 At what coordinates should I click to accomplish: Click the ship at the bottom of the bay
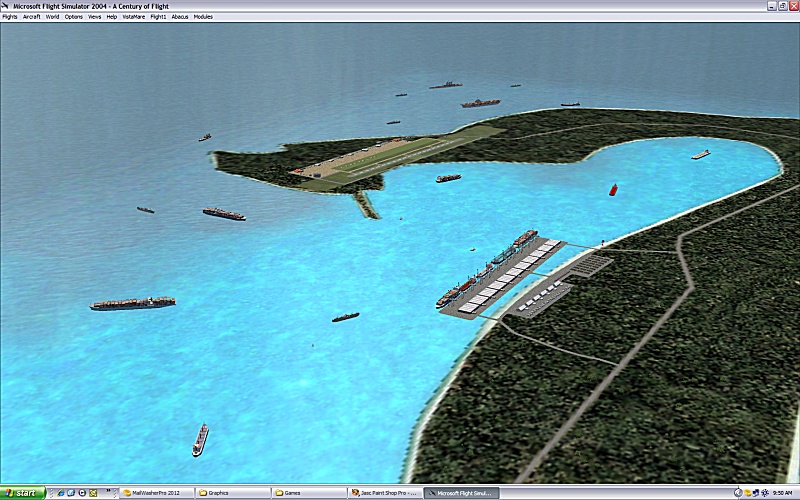[x=200, y=440]
